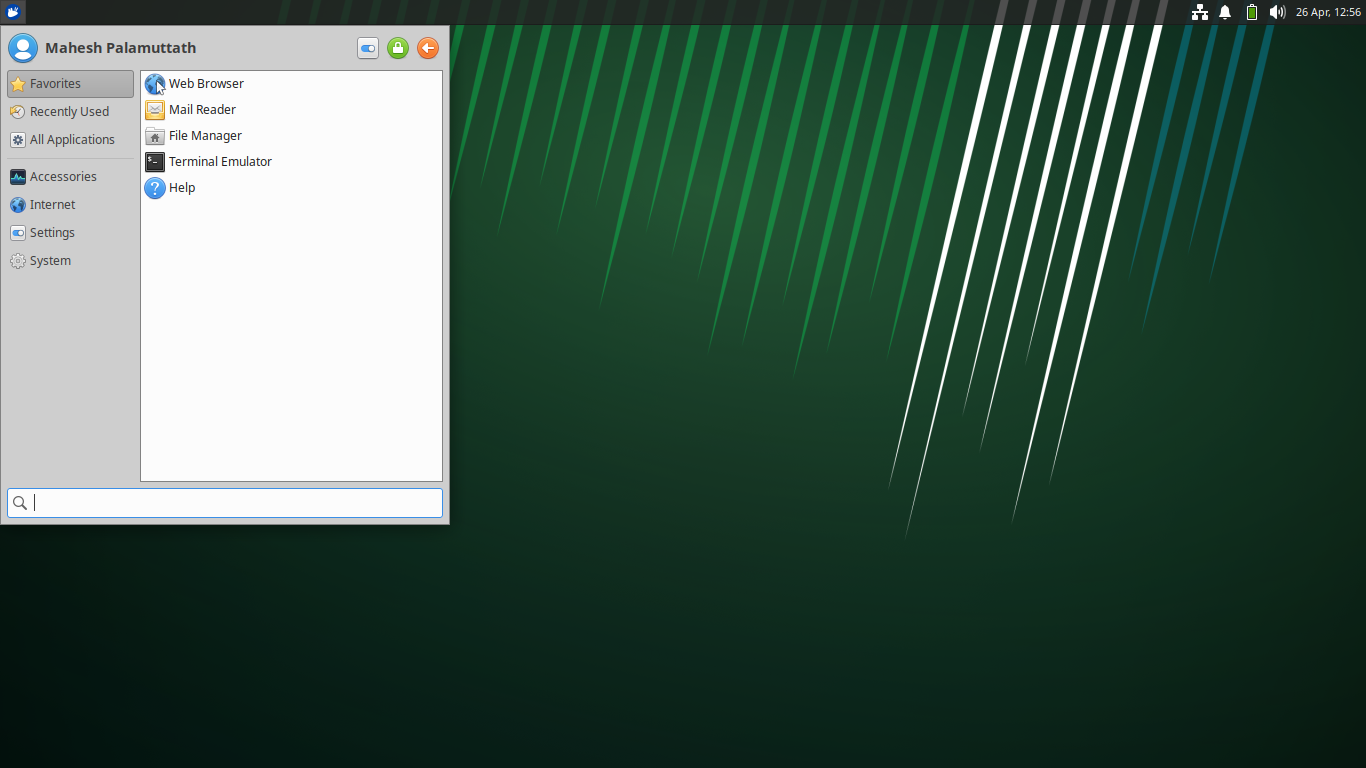Open the Xubuntu applications menu button
The width and height of the screenshot is (1366, 768).
[x=12, y=12]
